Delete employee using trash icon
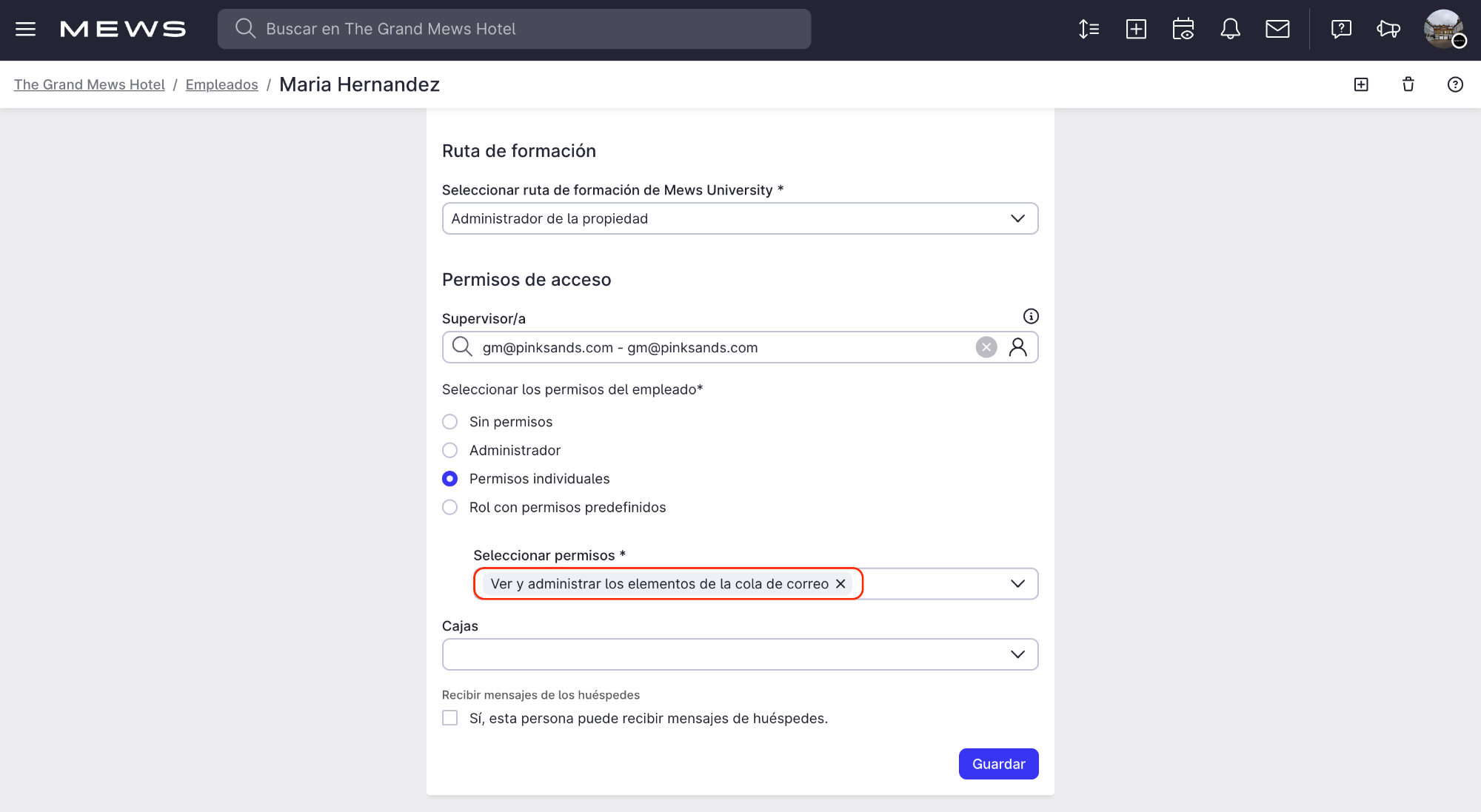Viewport: 1481px width, 812px height. click(x=1408, y=84)
